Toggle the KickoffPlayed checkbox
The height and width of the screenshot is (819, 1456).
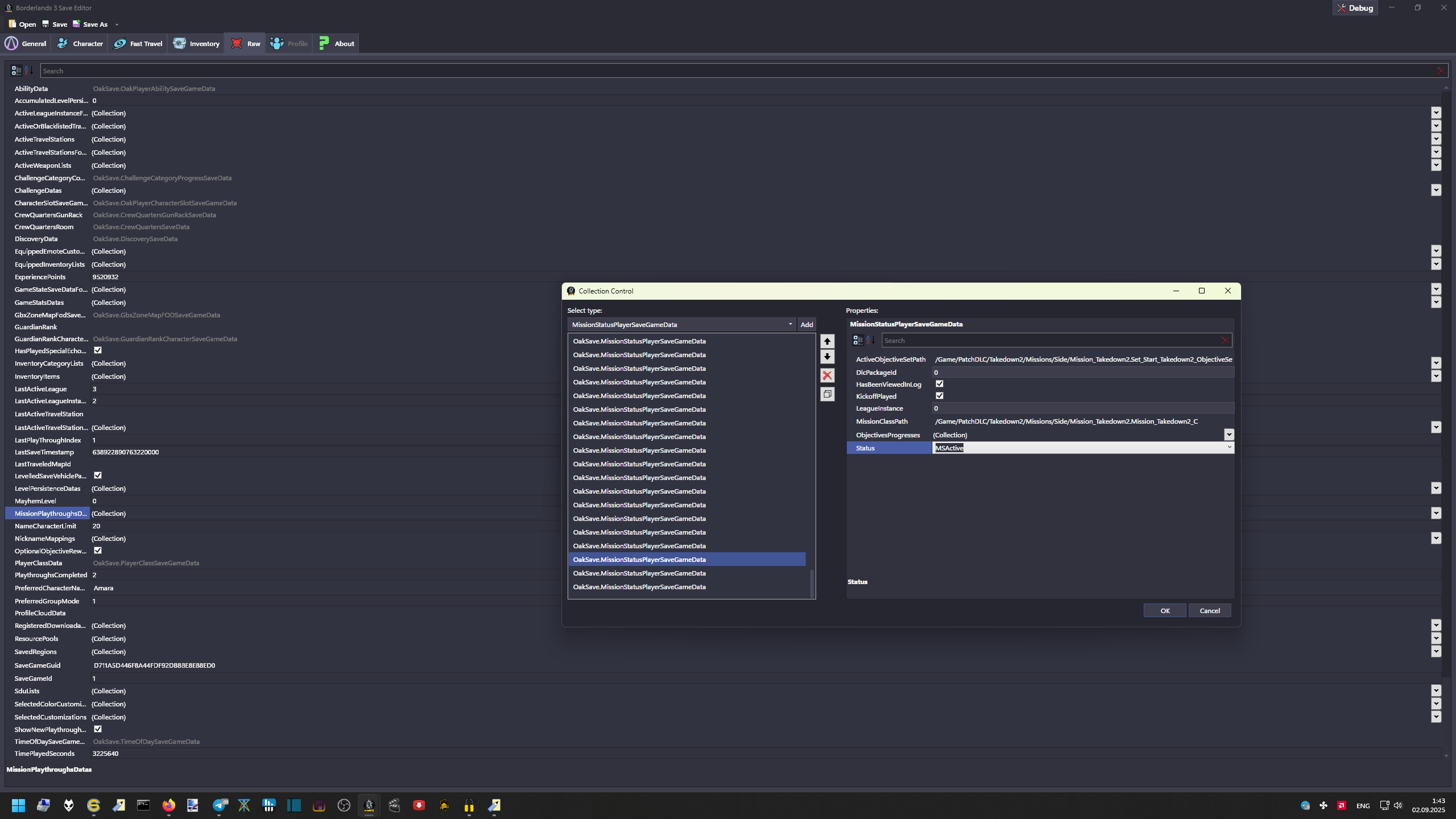click(x=940, y=396)
